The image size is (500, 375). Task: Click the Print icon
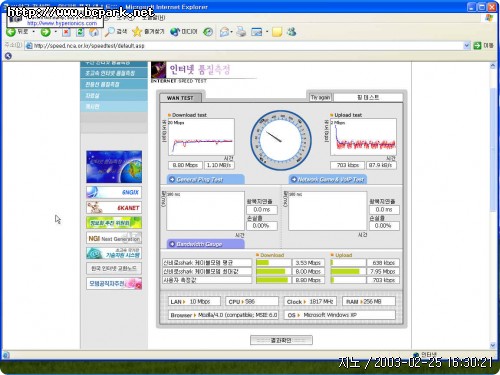(x=241, y=32)
